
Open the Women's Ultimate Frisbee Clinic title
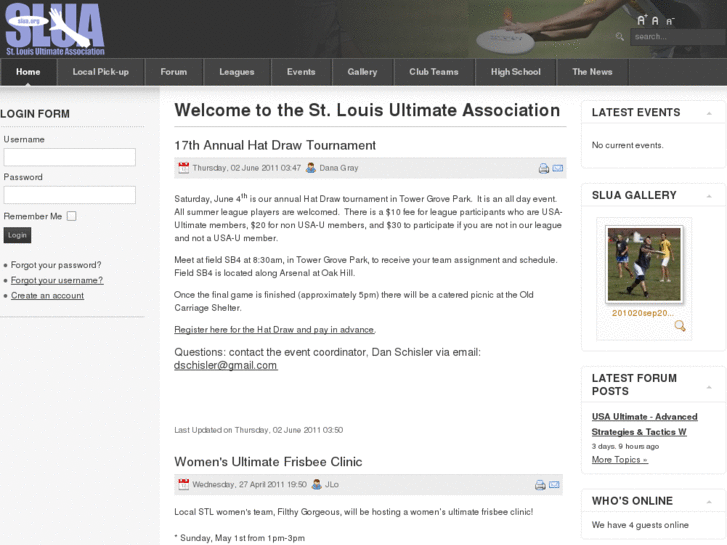268,462
